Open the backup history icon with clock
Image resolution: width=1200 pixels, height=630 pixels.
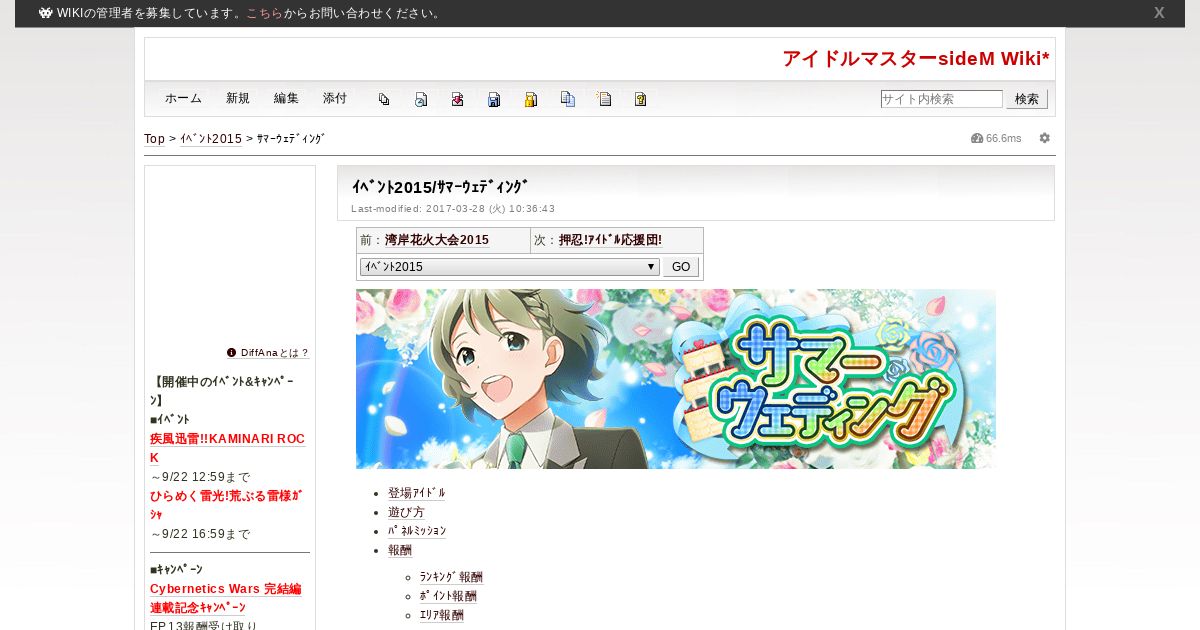pyautogui.click(x=421, y=99)
